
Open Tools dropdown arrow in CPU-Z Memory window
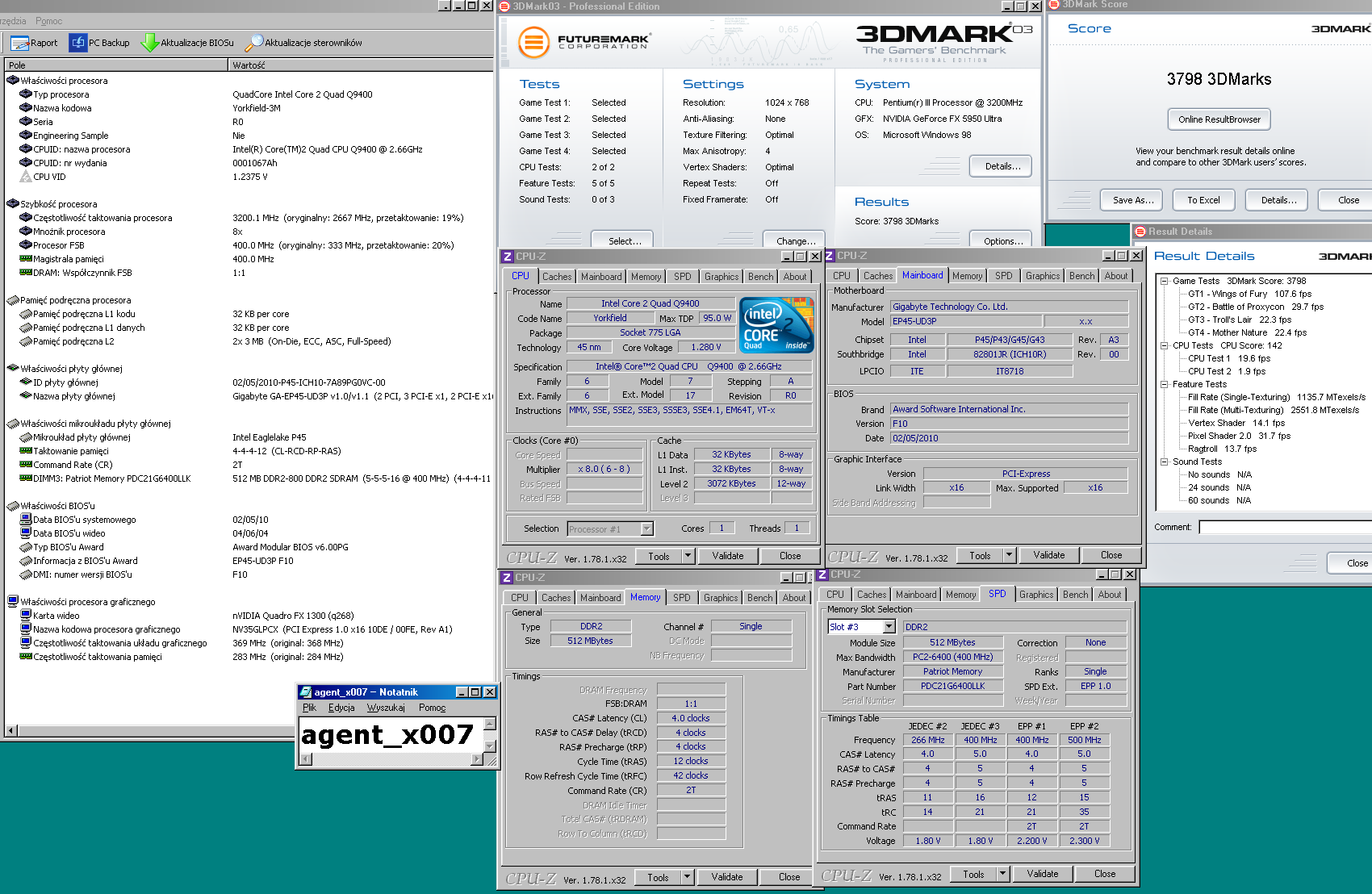pos(688,877)
